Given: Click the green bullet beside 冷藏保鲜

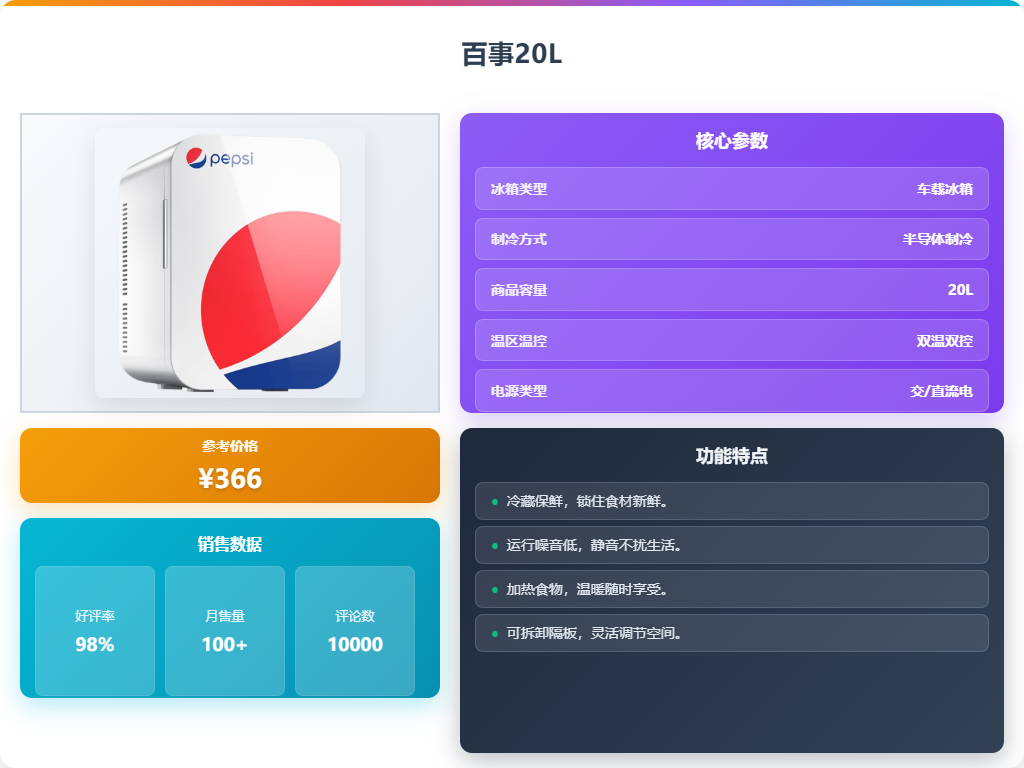Looking at the screenshot, I should tap(494, 502).
